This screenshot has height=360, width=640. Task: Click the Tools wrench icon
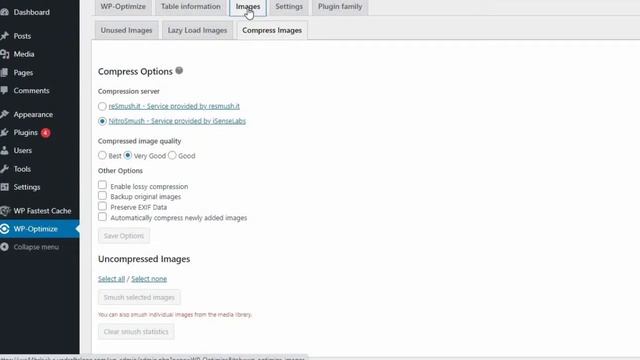pyautogui.click(x=4, y=169)
